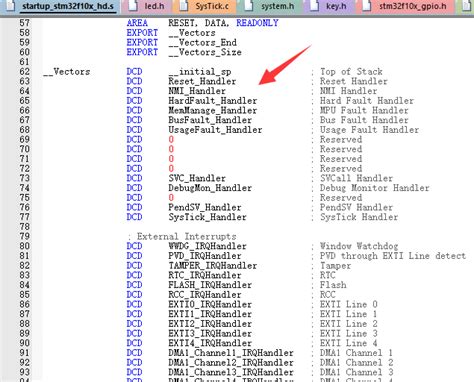The width and height of the screenshot is (474, 382).
Task: Click DMA1_Channel1_IRQHandler on line 91
Action: pyautogui.click(x=231, y=353)
